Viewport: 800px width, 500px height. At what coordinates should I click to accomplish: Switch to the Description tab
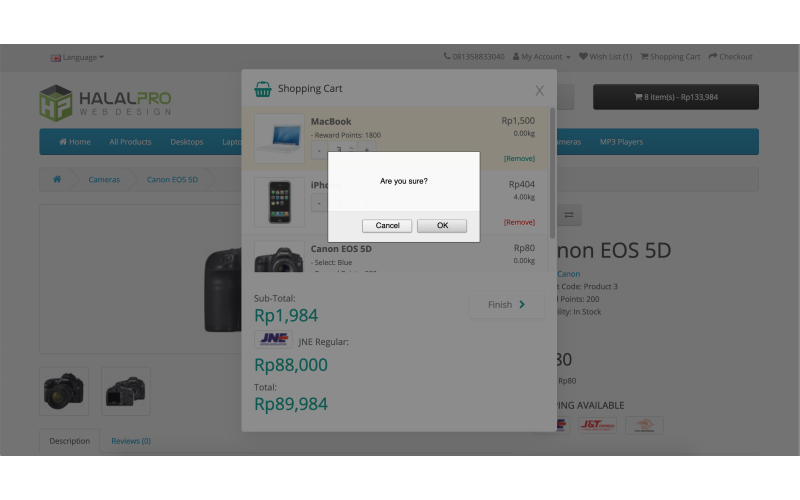click(x=69, y=441)
